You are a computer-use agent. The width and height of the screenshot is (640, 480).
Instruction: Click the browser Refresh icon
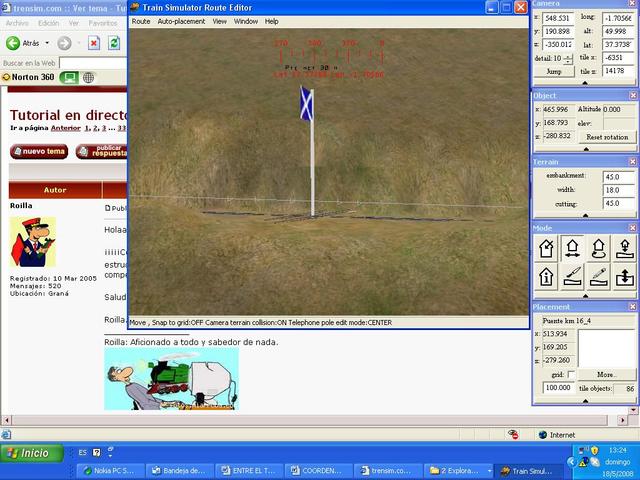[x=115, y=43]
